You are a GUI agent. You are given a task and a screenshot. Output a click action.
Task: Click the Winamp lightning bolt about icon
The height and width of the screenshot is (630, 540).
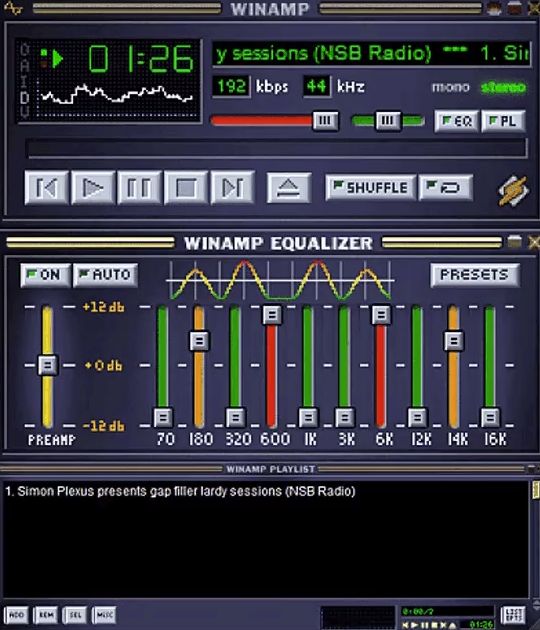pyautogui.click(x=513, y=191)
